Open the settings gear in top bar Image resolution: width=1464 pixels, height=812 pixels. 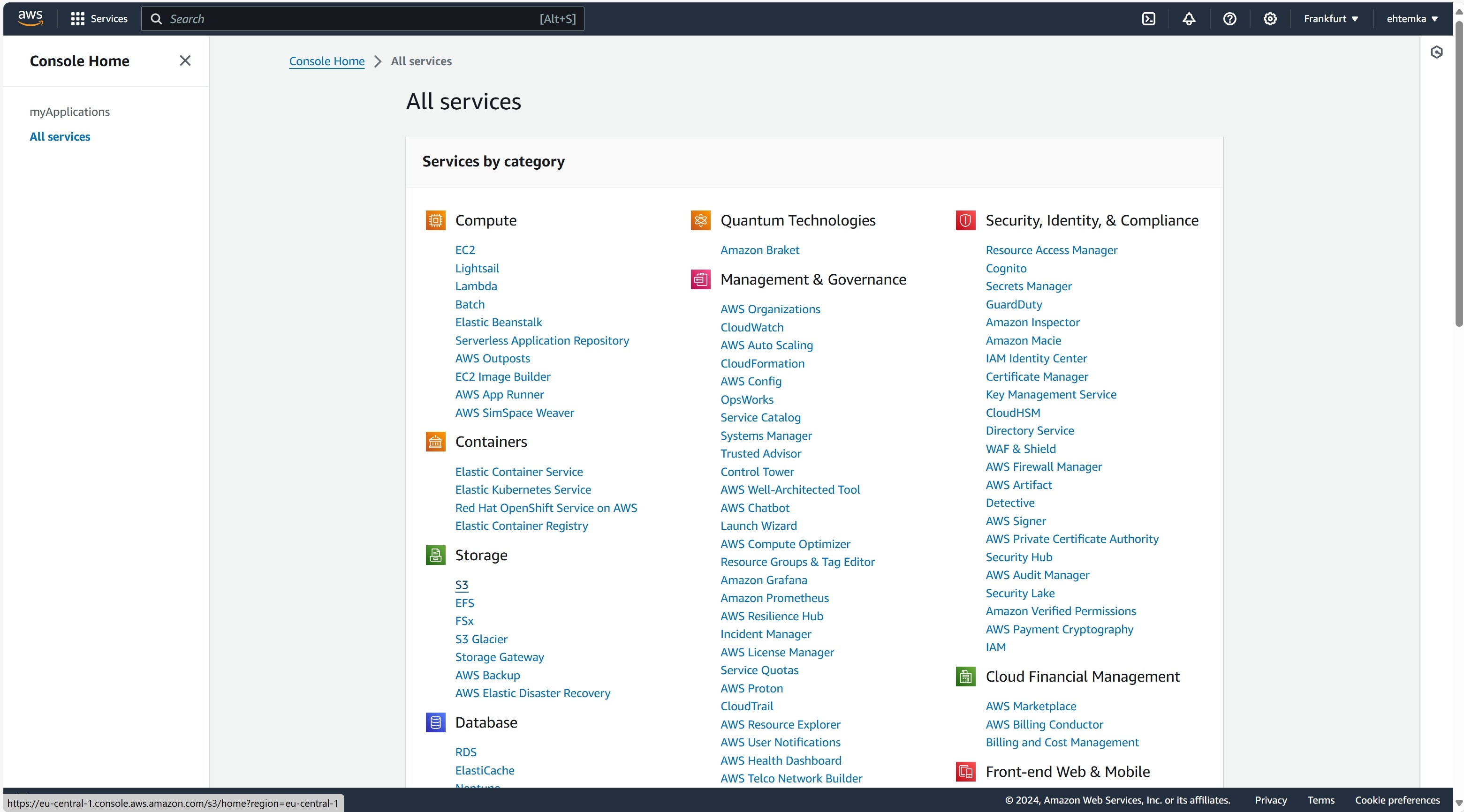(1270, 19)
